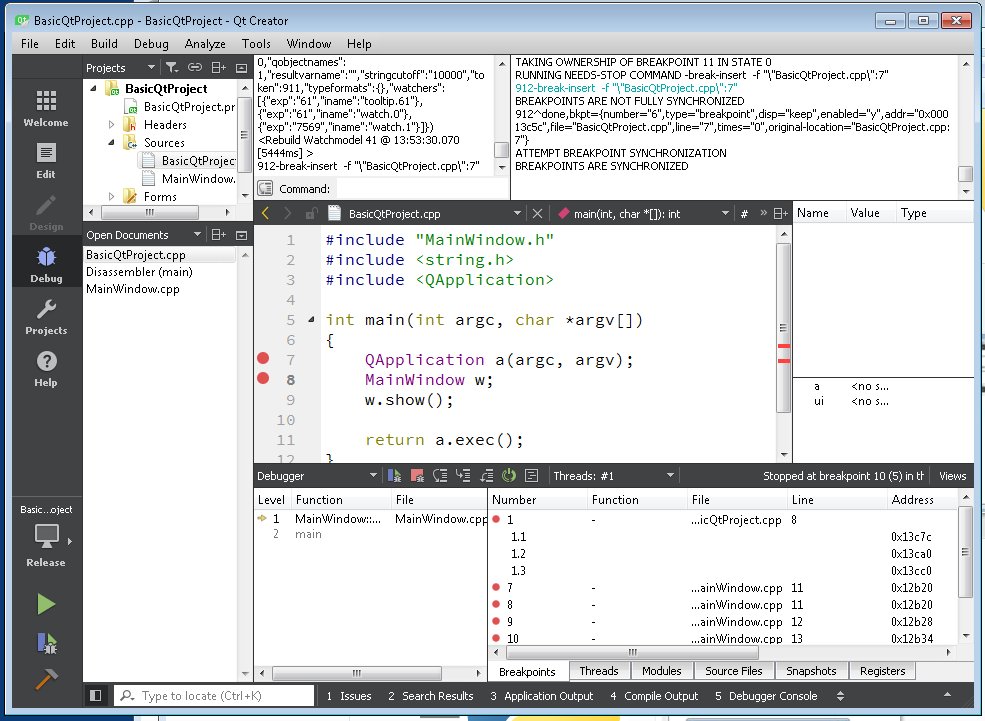Screen dimensions: 985x721
Task: Open the Application Output pane
Action: (541, 695)
